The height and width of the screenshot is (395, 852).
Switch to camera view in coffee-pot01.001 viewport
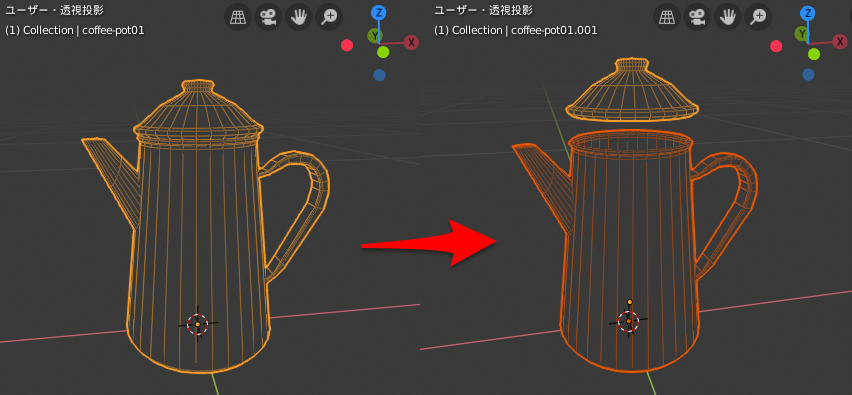(x=697, y=17)
